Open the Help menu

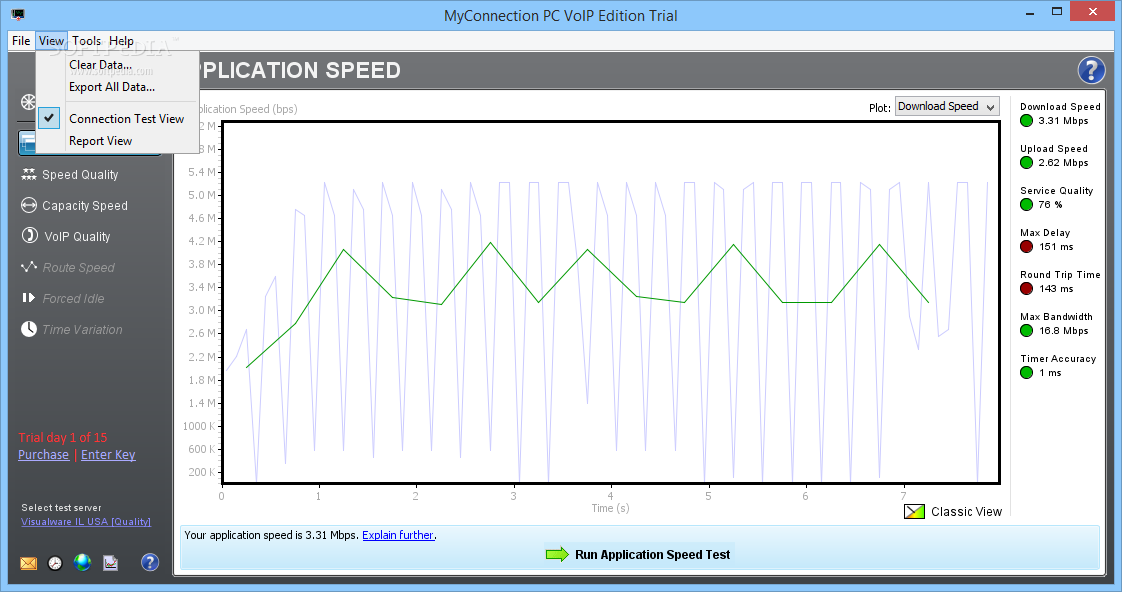tap(121, 41)
